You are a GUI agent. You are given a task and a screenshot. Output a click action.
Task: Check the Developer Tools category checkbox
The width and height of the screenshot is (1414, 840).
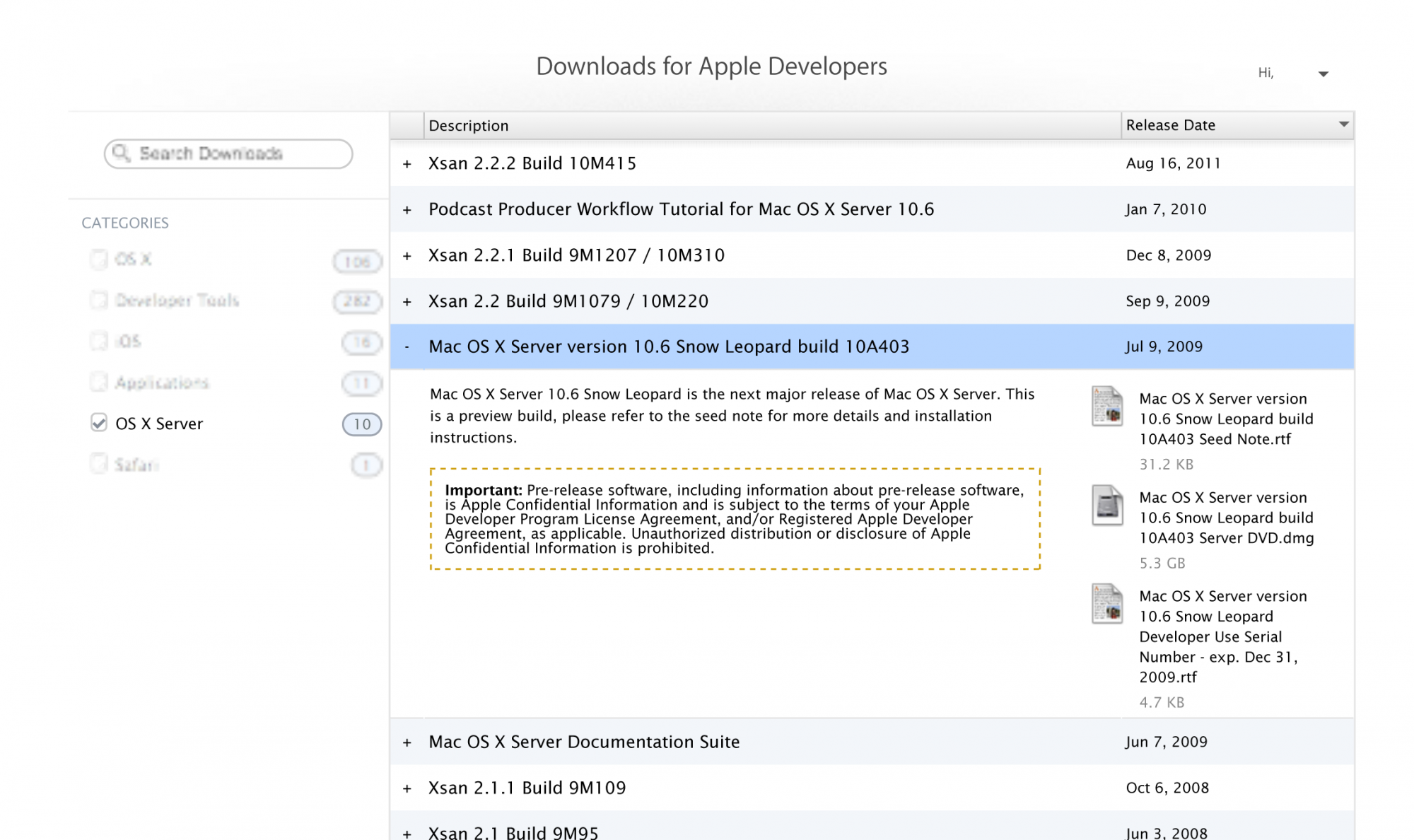(99, 300)
